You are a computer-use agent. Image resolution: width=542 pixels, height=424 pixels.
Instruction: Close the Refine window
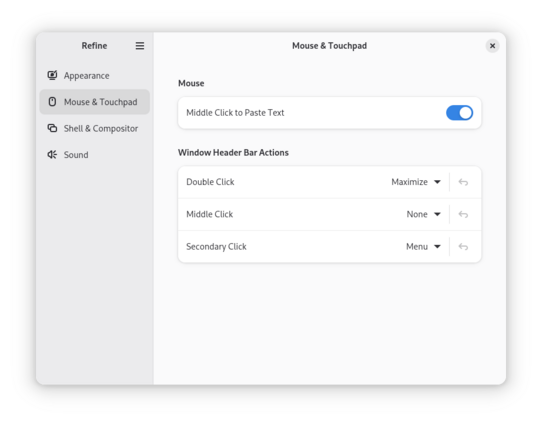(492, 46)
